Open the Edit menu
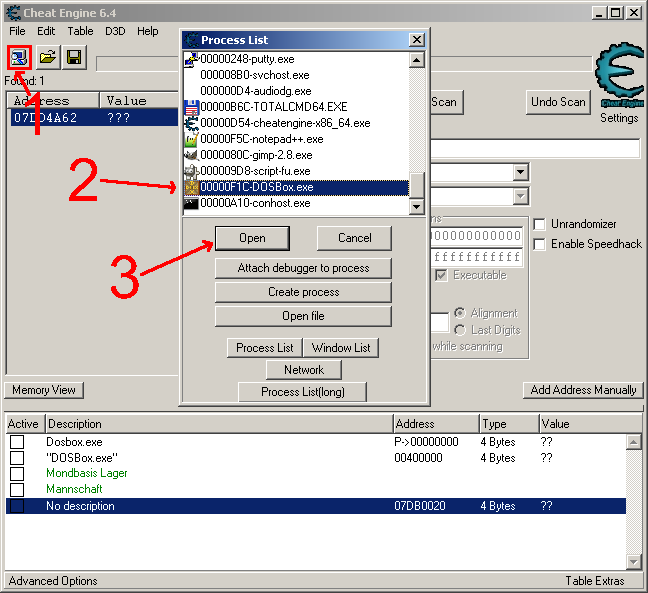The height and width of the screenshot is (593, 648). pos(46,31)
